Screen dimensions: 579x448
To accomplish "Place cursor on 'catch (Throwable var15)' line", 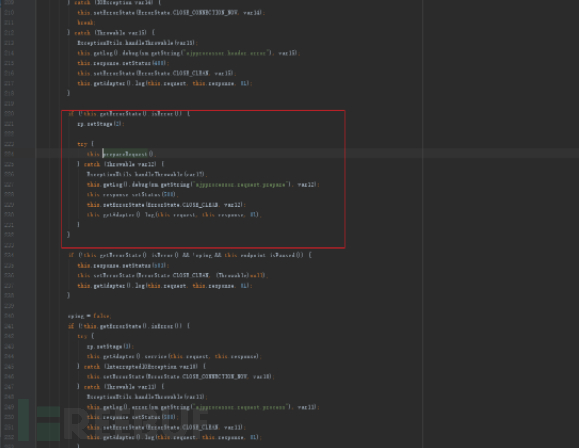I will (x=111, y=33).
